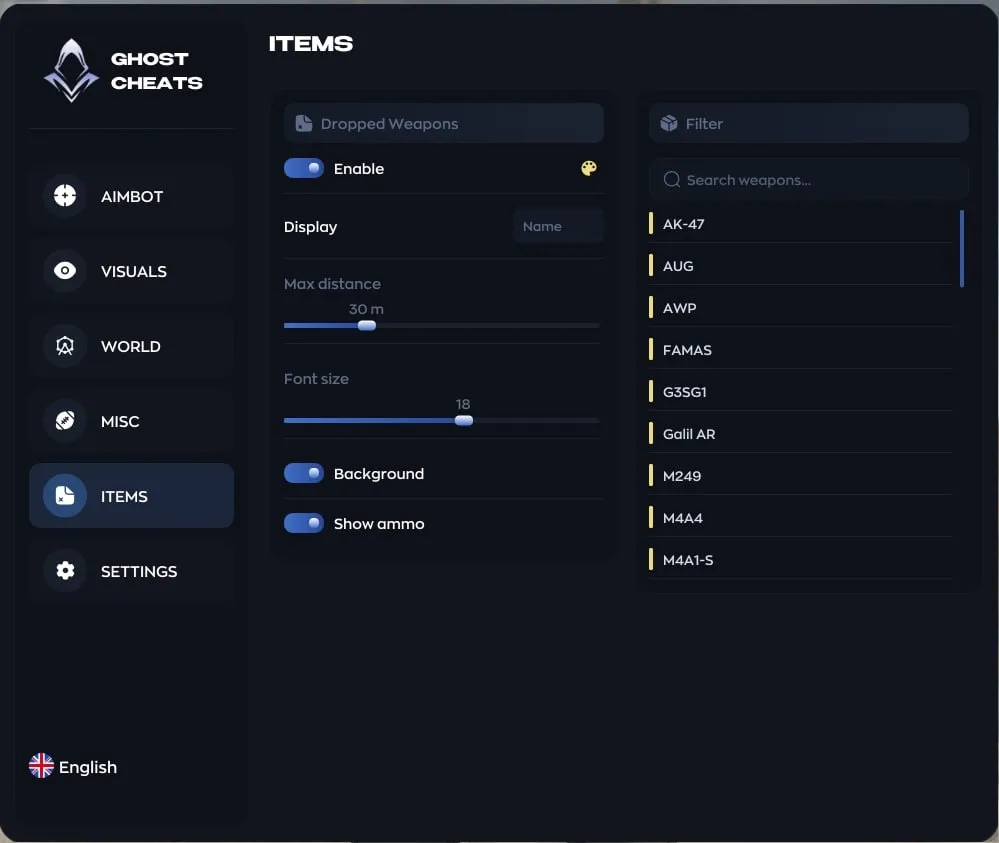Click the World map pin icon
999x843 pixels.
tap(65, 346)
